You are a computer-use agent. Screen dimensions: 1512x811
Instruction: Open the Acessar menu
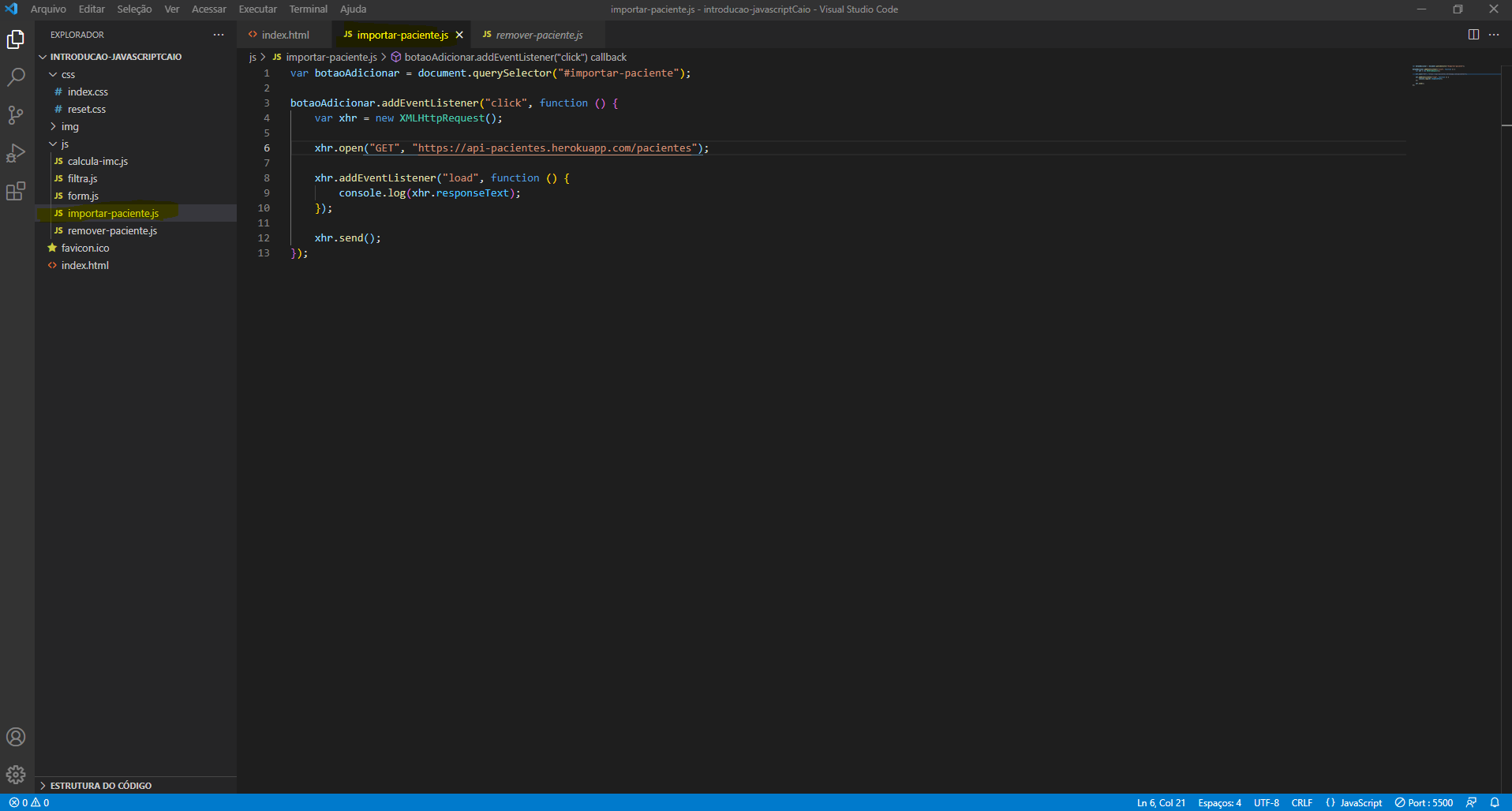point(208,9)
